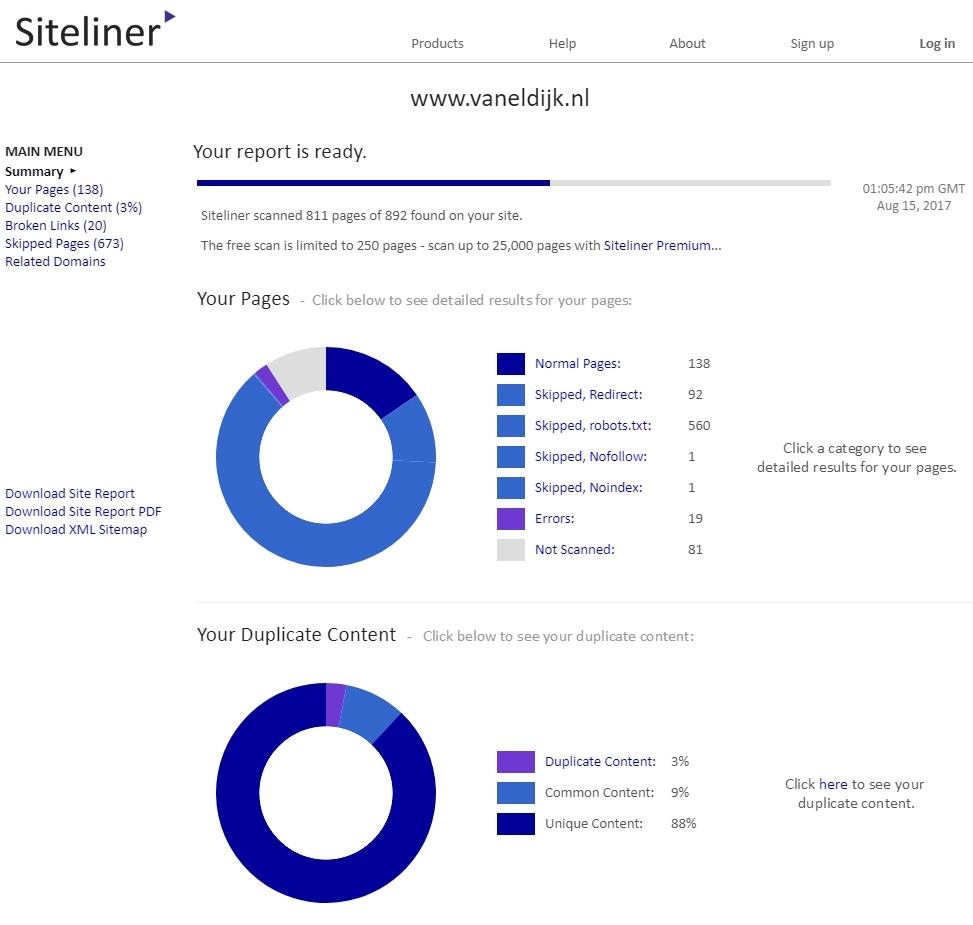Click the purple Errors color swatch
Viewport: 973px width, 925px height.
pos(511,519)
